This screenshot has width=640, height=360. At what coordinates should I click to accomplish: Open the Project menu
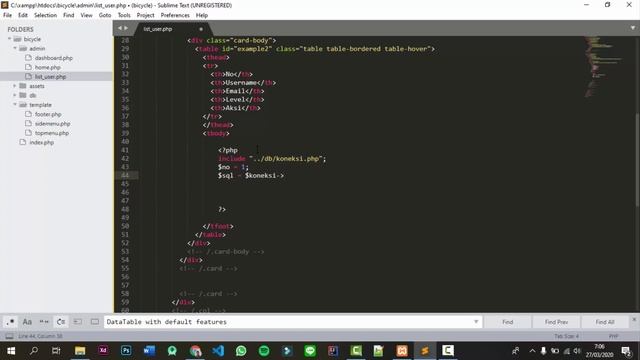point(146,15)
